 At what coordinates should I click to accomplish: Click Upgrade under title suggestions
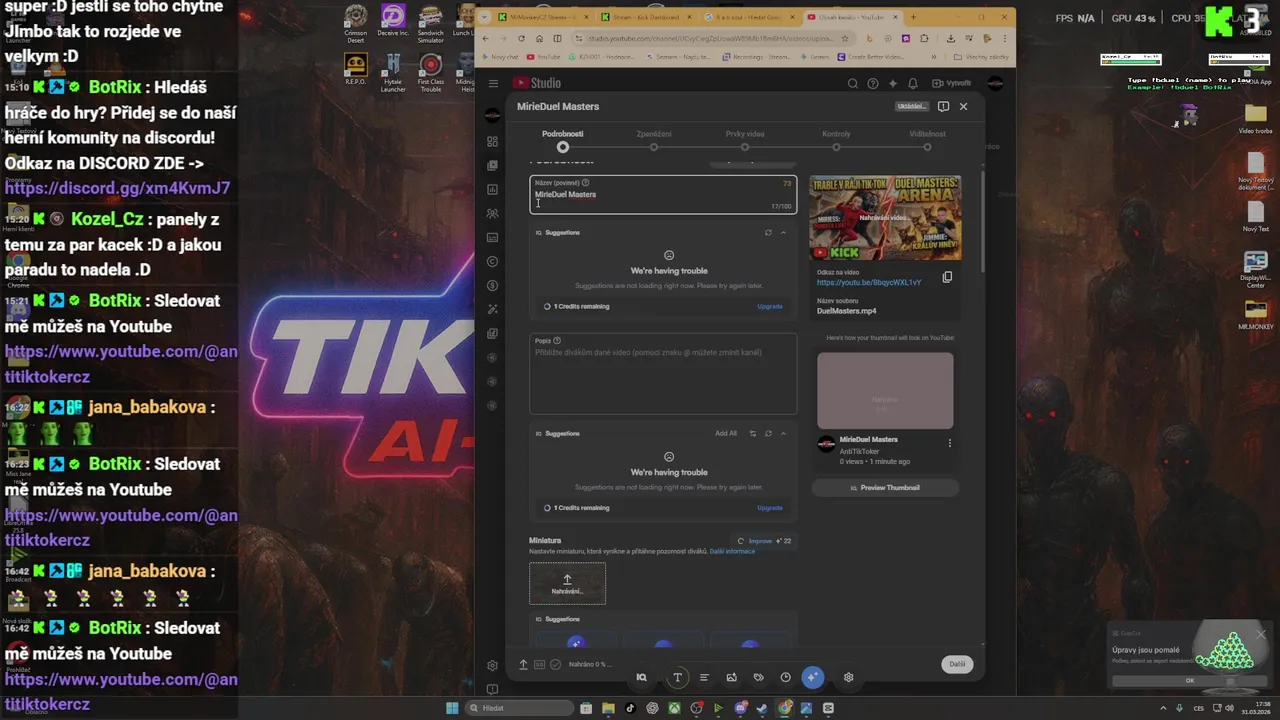coord(770,306)
